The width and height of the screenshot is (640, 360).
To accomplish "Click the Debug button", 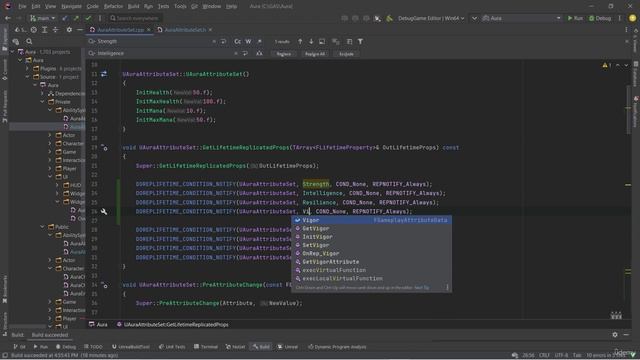I will 600,18.
